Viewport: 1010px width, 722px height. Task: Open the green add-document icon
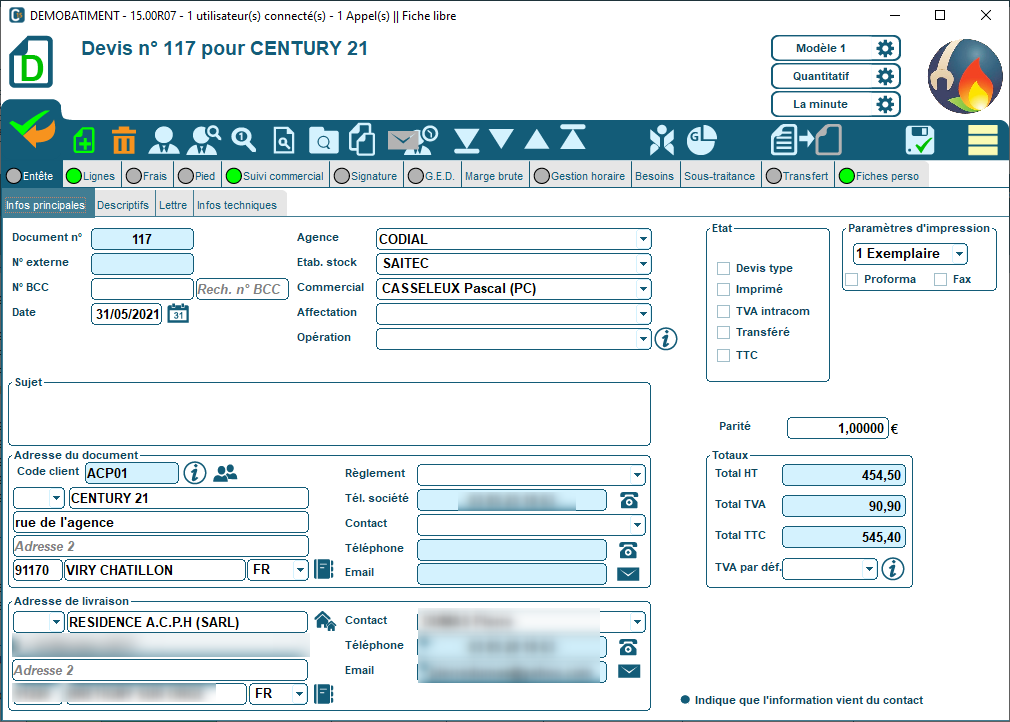(83, 140)
